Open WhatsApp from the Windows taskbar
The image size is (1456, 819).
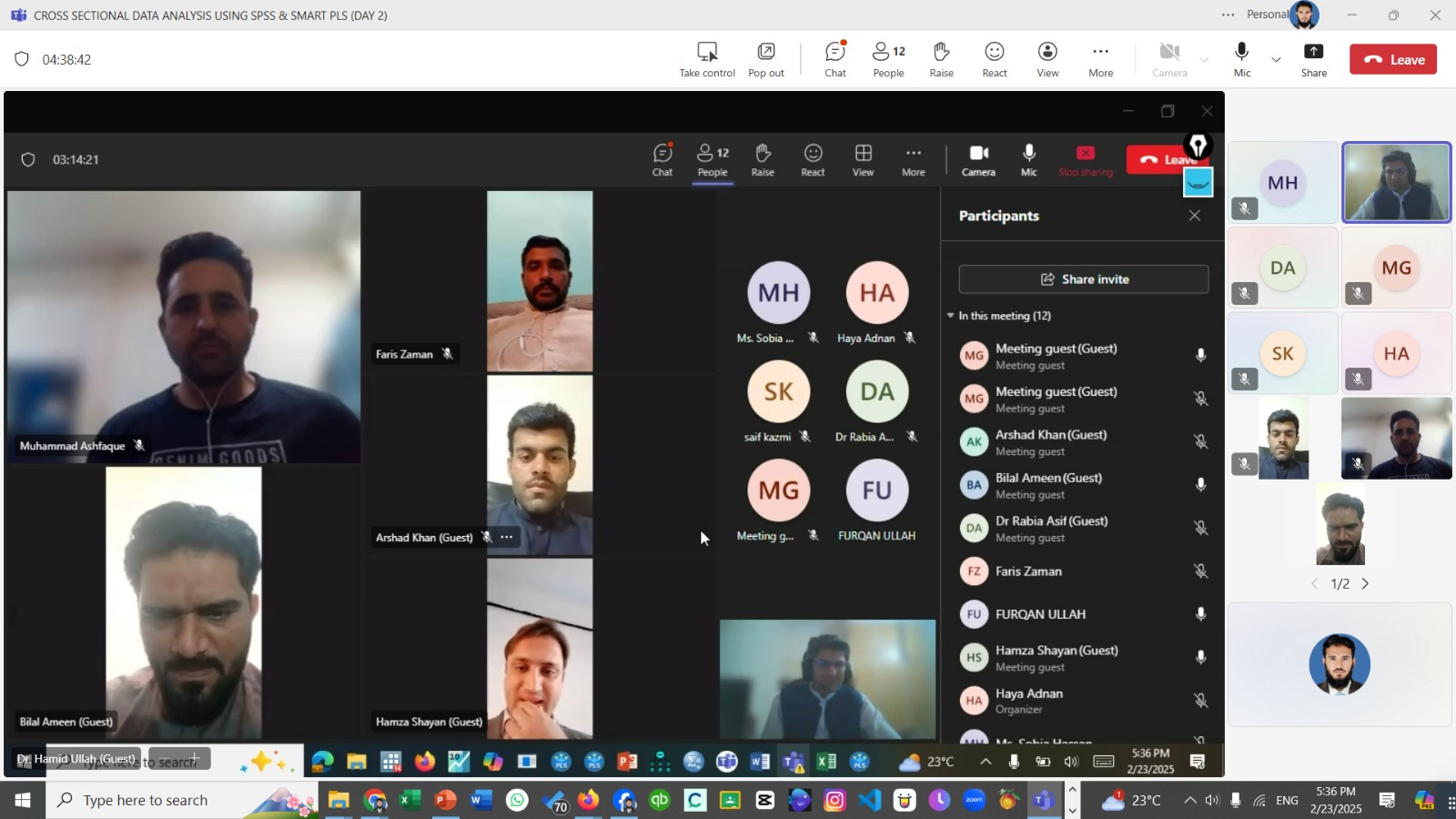point(517,801)
